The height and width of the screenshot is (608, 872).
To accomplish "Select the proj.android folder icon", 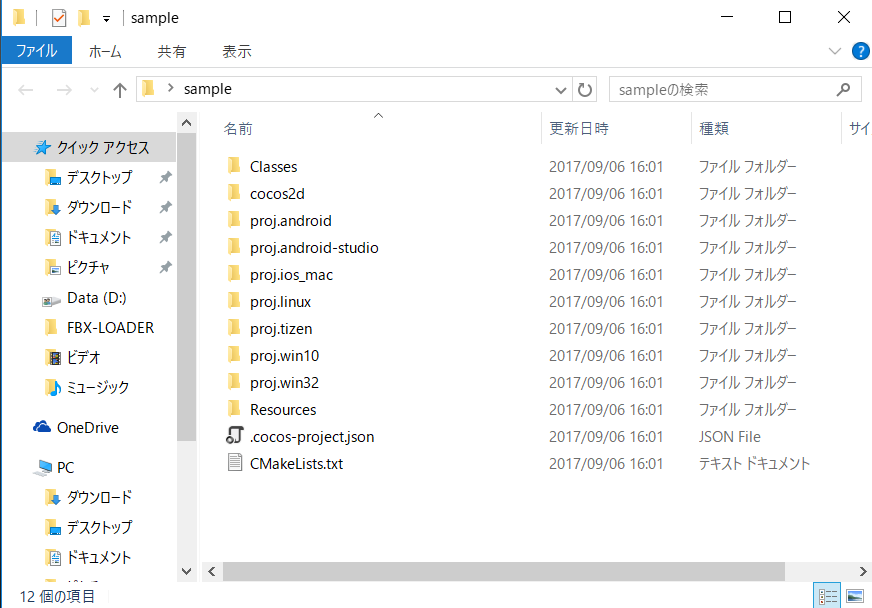I will (234, 220).
